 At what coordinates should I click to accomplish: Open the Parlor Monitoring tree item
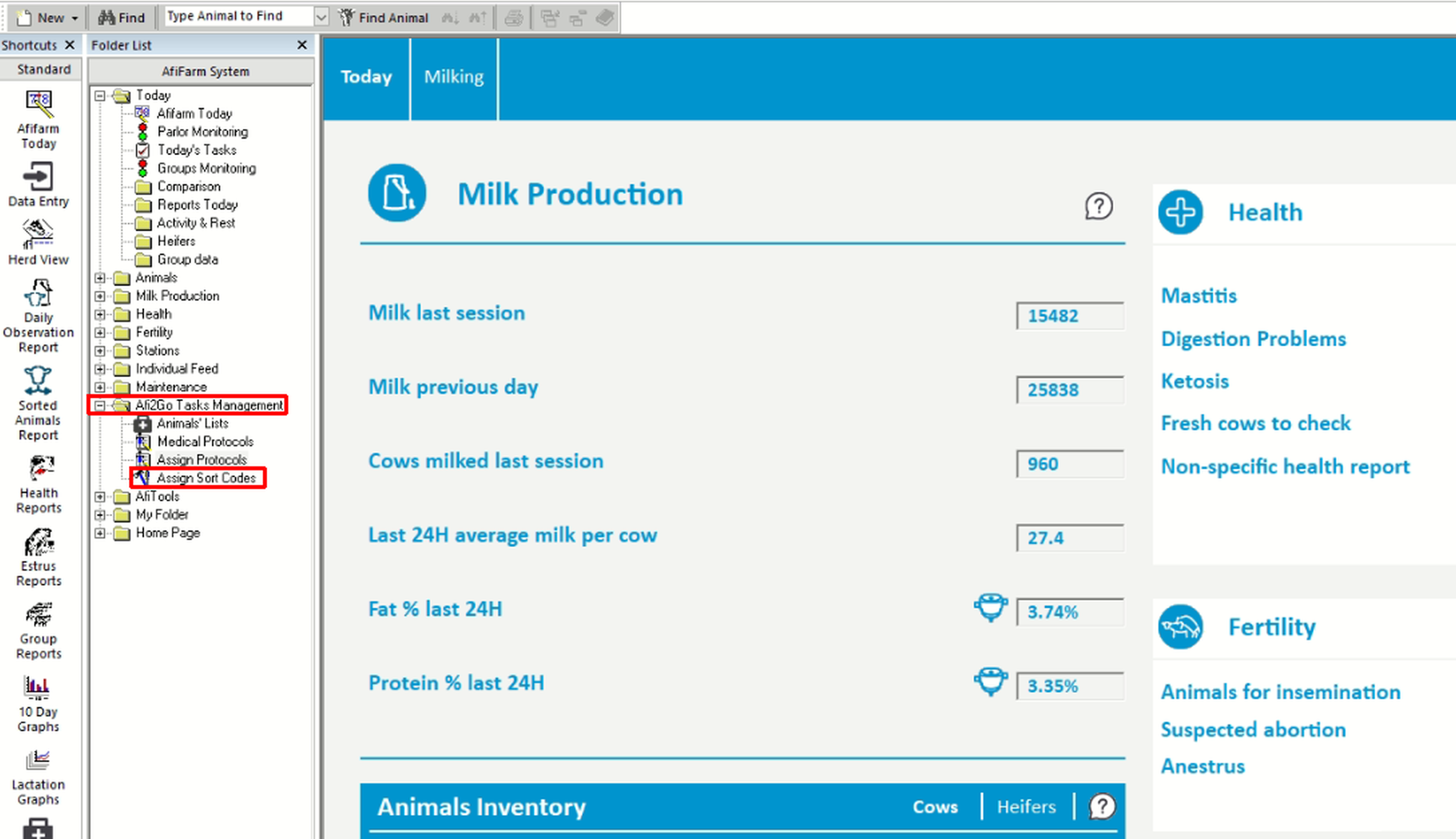click(202, 132)
